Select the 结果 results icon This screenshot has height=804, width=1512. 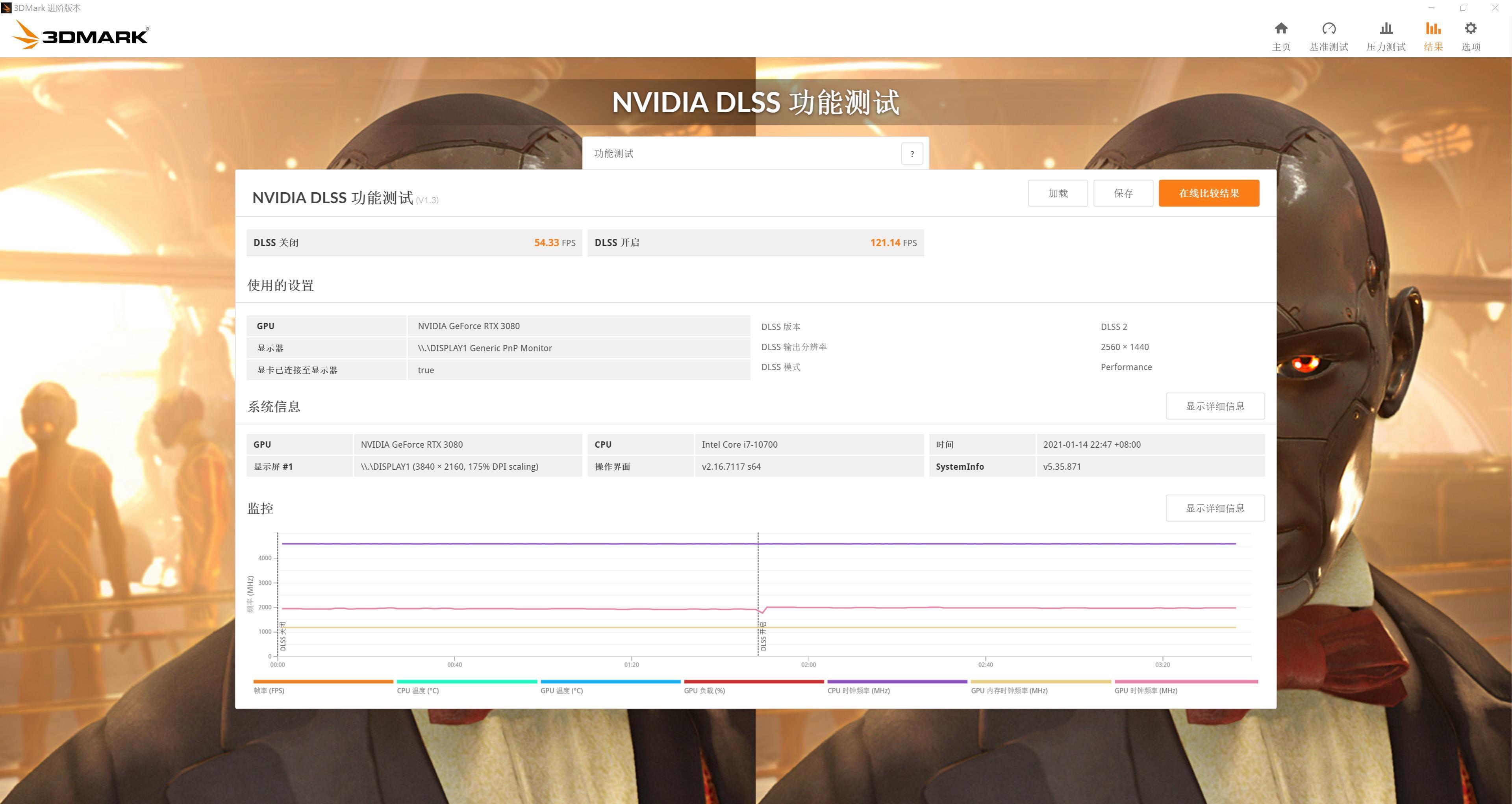[1433, 28]
